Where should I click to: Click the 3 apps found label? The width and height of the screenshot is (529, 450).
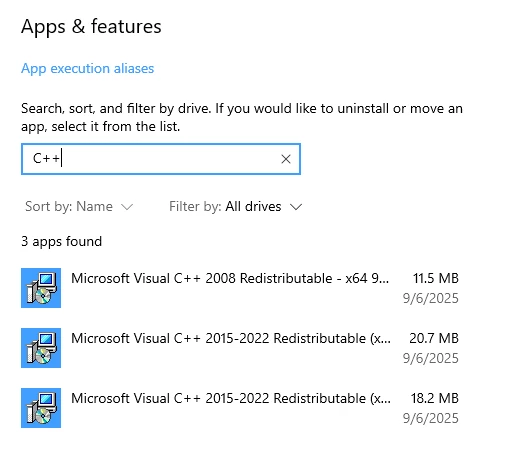coord(61,242)
